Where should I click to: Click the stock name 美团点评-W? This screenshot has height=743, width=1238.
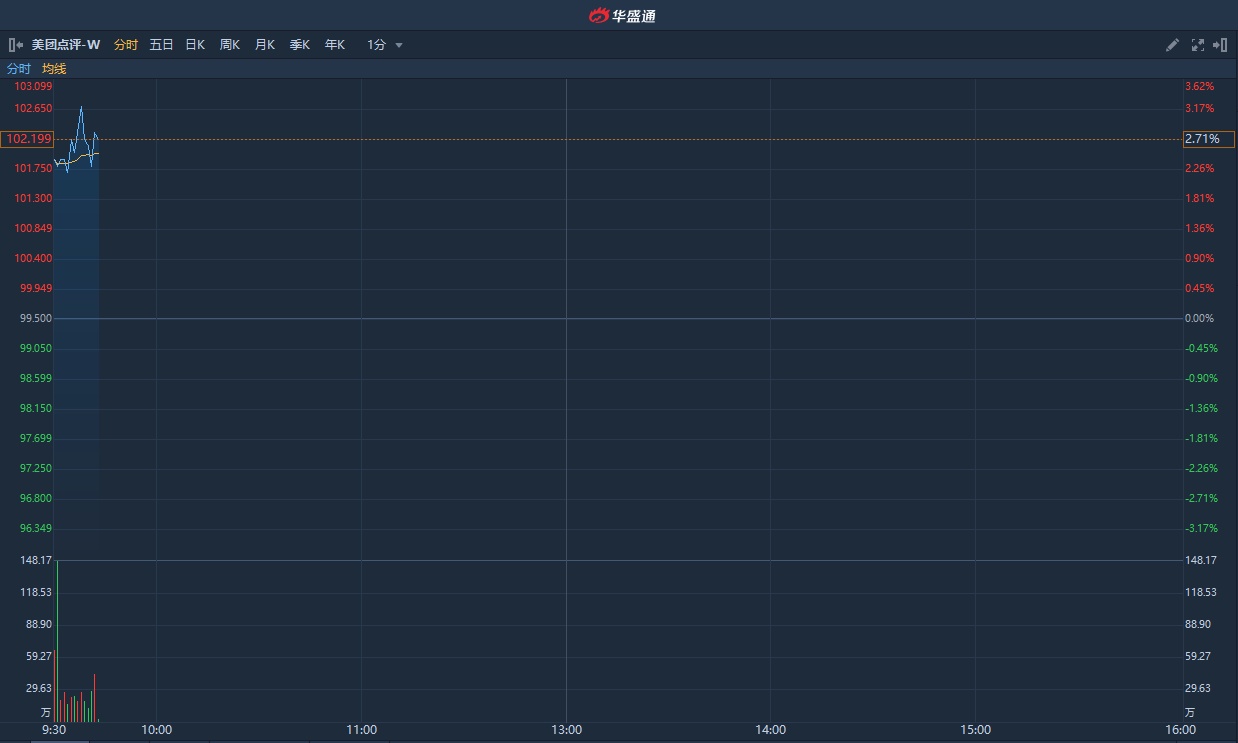(x=66, y=45)
